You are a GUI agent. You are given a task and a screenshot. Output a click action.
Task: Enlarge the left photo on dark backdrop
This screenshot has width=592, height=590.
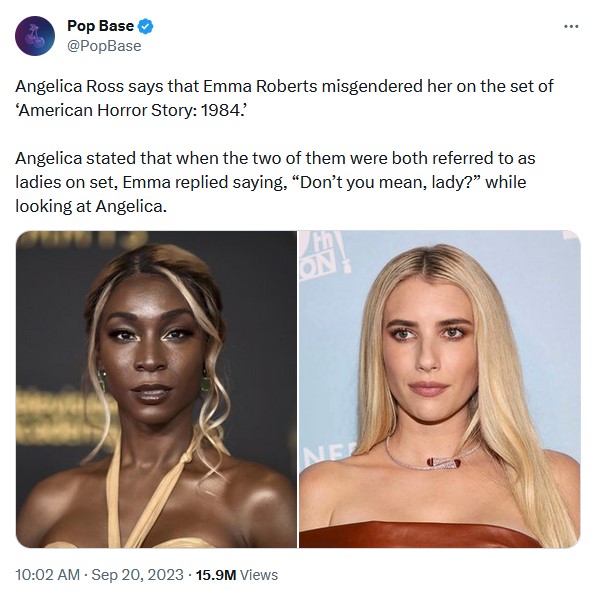pos(156,389)
